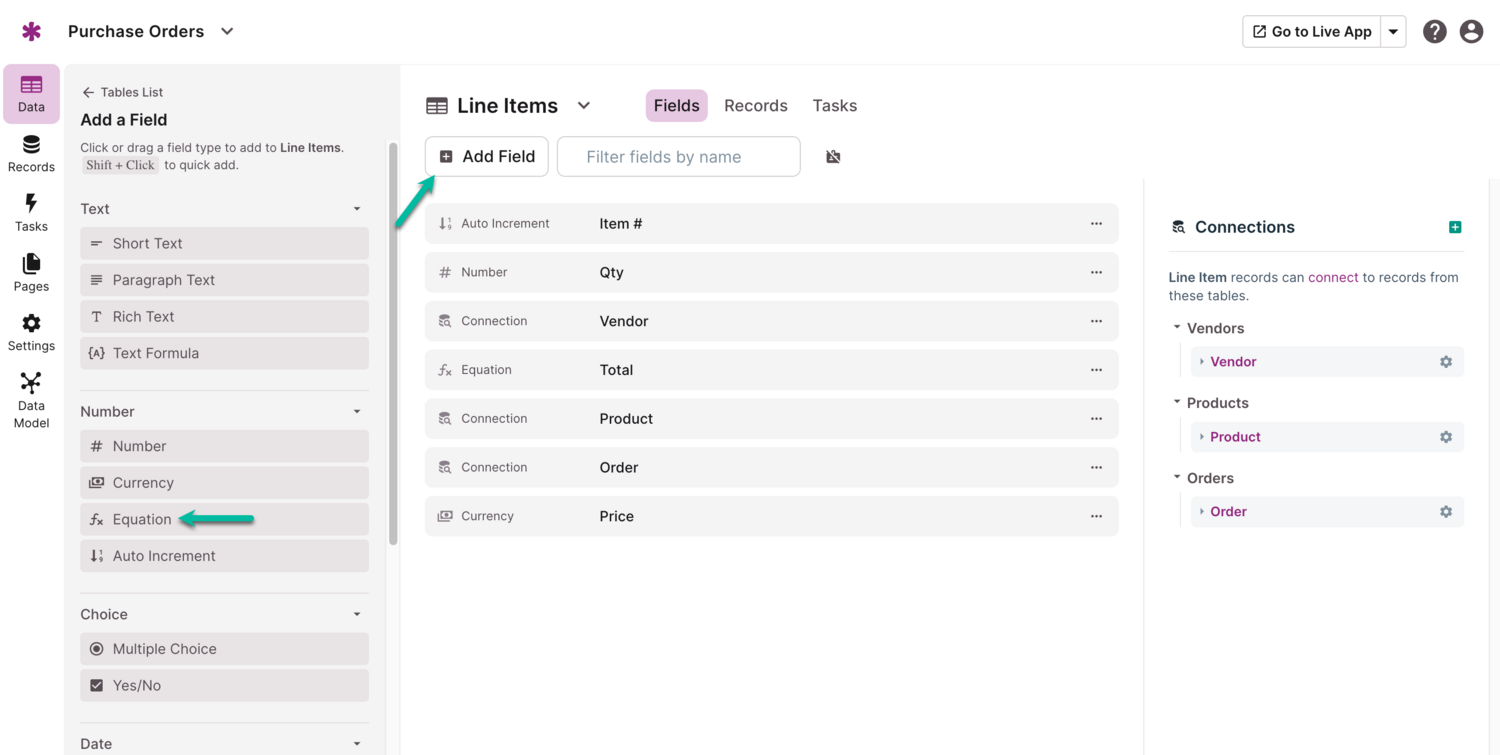The image size is (1500, 755).
Task: Click the user account icon
Action: point(1471,31)
